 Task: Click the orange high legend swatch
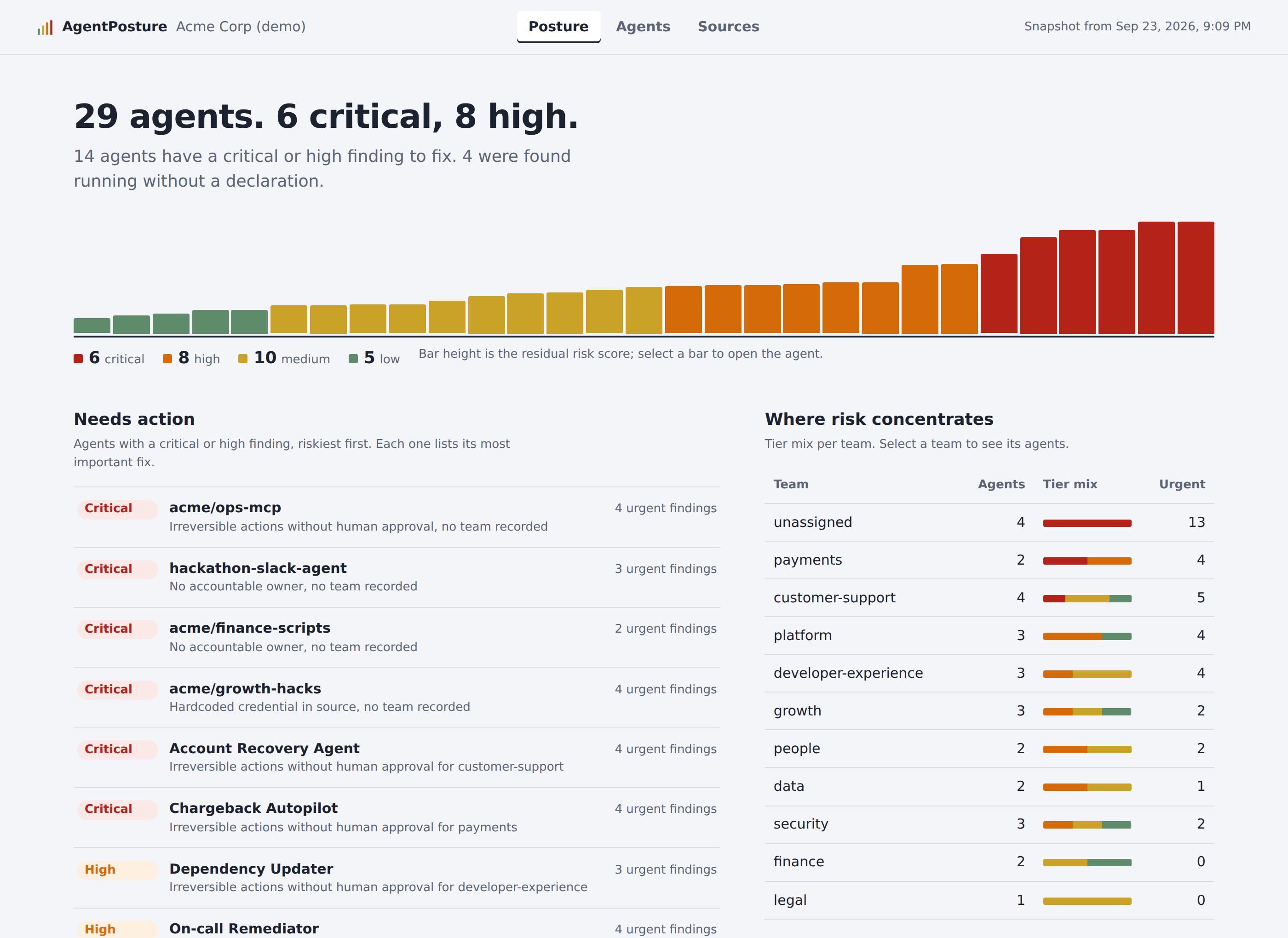[x=167, y=358]
